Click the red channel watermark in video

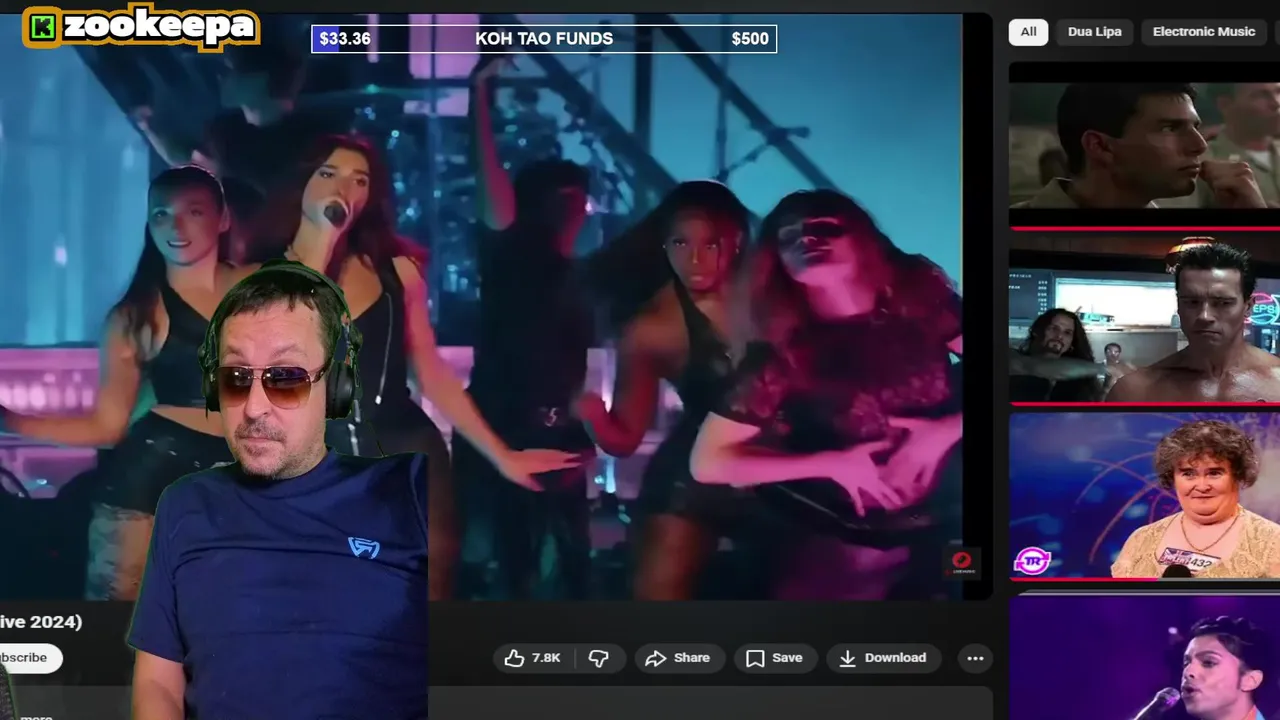tap(961, 563)
